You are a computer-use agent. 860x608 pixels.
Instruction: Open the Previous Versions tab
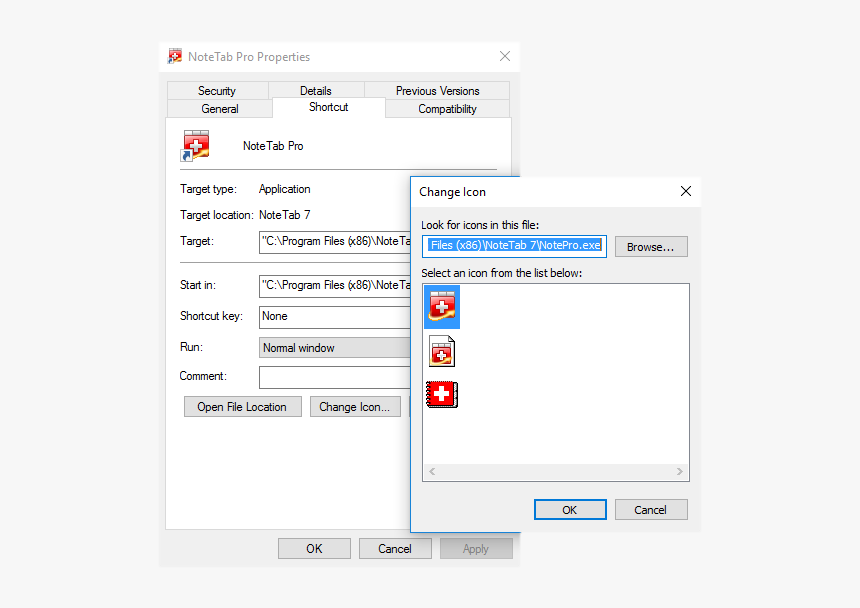pyautogui.click(x=437, y=90)
